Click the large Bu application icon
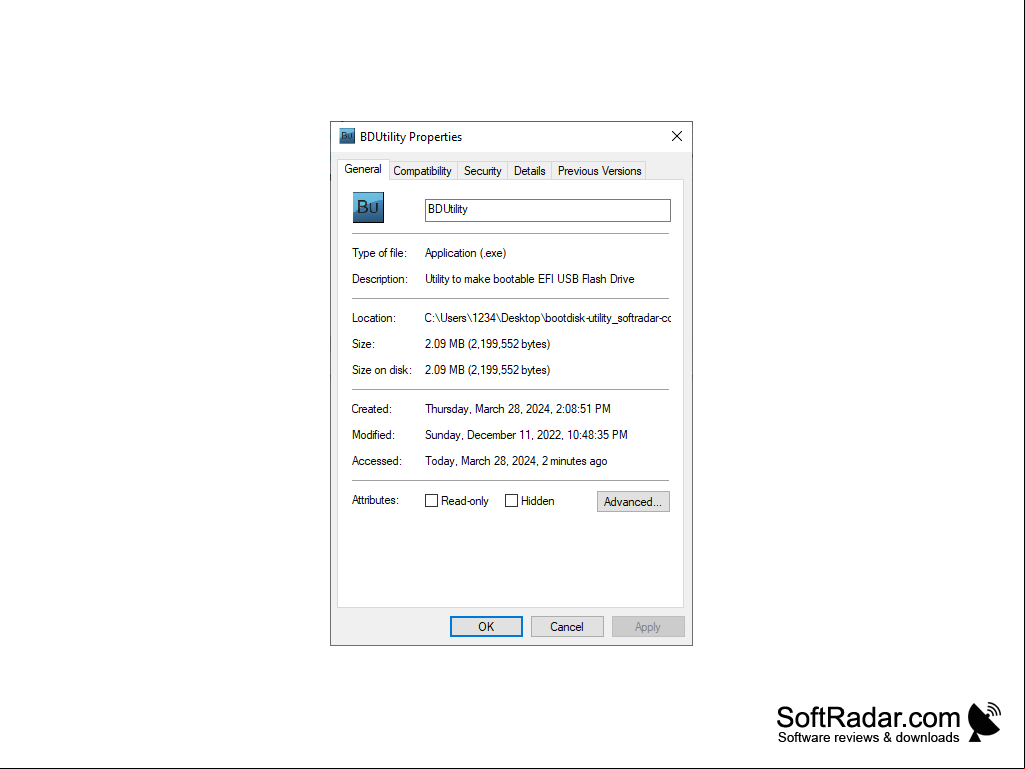1025x769 pixels. pyautogui.click(x=368, y=207)
